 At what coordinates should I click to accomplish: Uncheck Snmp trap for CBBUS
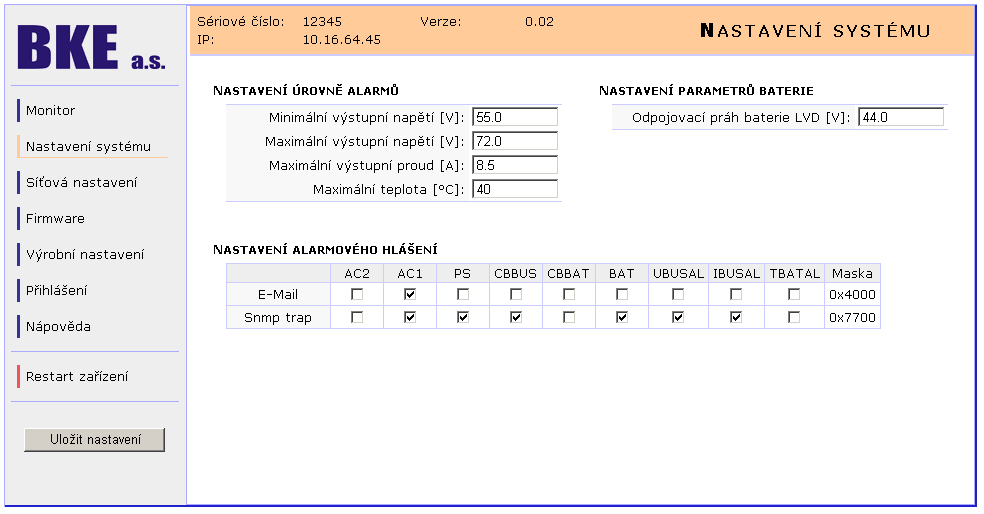tap(515, 317)
